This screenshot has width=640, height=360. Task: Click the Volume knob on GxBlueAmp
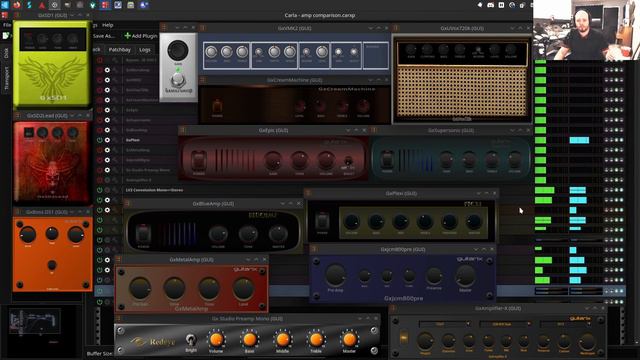[218, 234]
